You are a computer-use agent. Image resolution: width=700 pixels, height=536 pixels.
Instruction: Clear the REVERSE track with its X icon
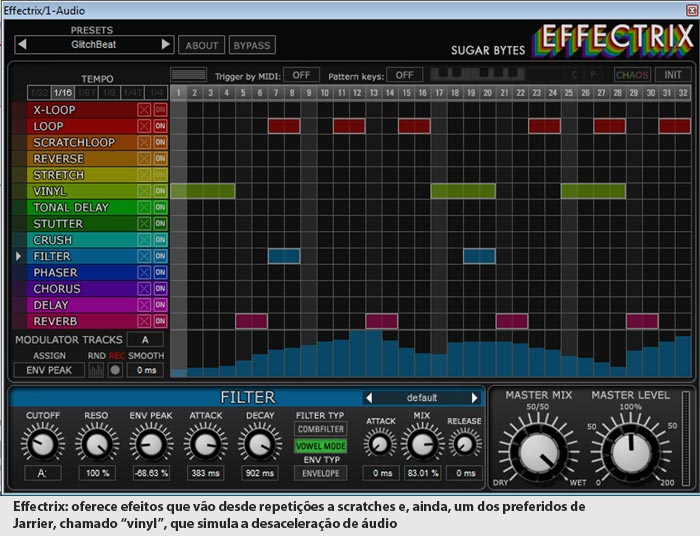pos(144,158)
